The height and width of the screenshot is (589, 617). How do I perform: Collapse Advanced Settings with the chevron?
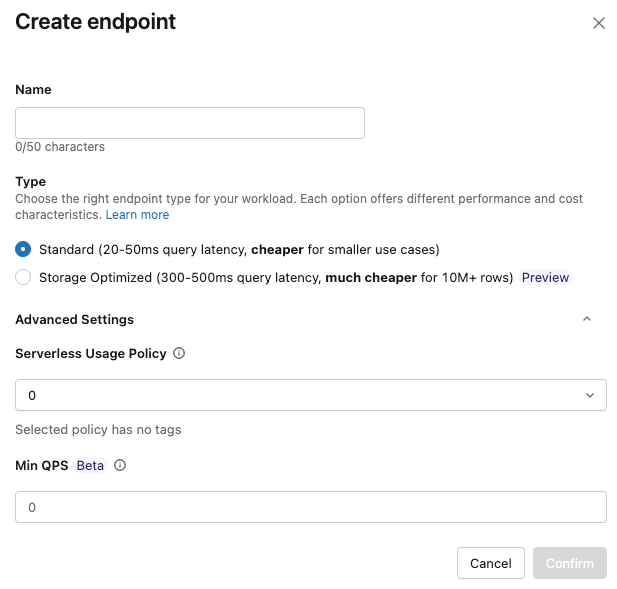tap(587, 319)
